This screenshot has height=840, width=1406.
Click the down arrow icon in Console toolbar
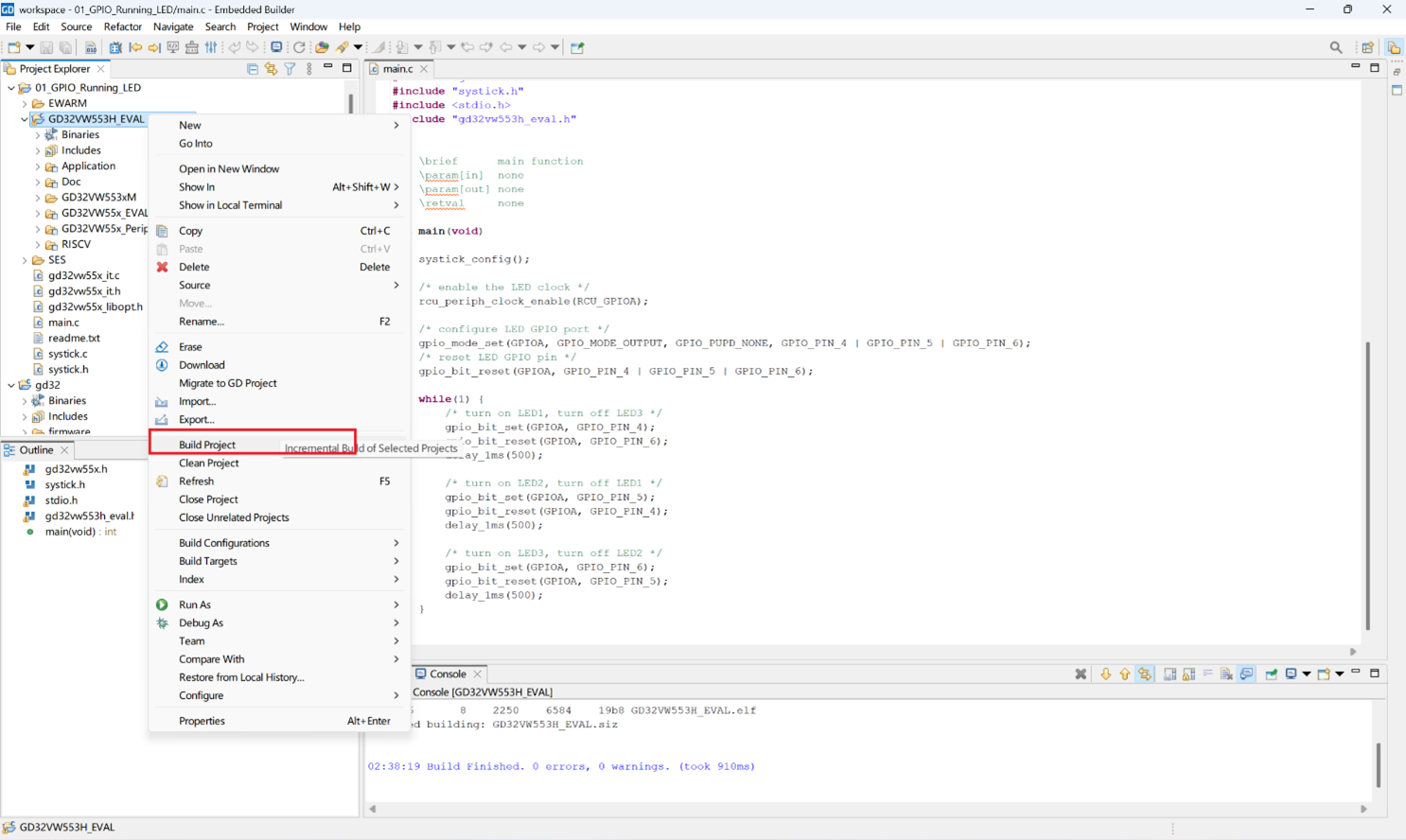point(1105,674)
